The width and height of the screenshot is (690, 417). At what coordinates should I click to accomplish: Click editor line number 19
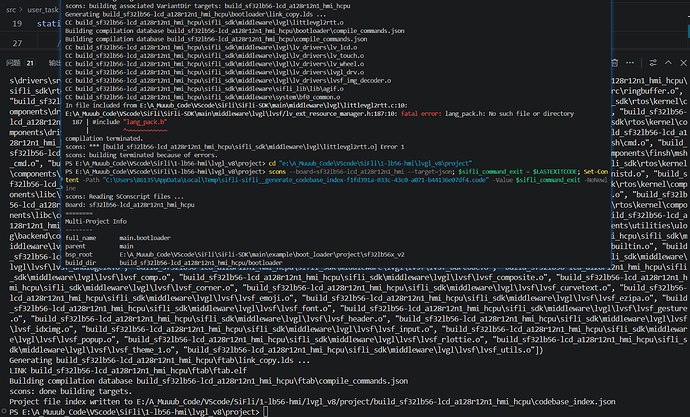17,24
